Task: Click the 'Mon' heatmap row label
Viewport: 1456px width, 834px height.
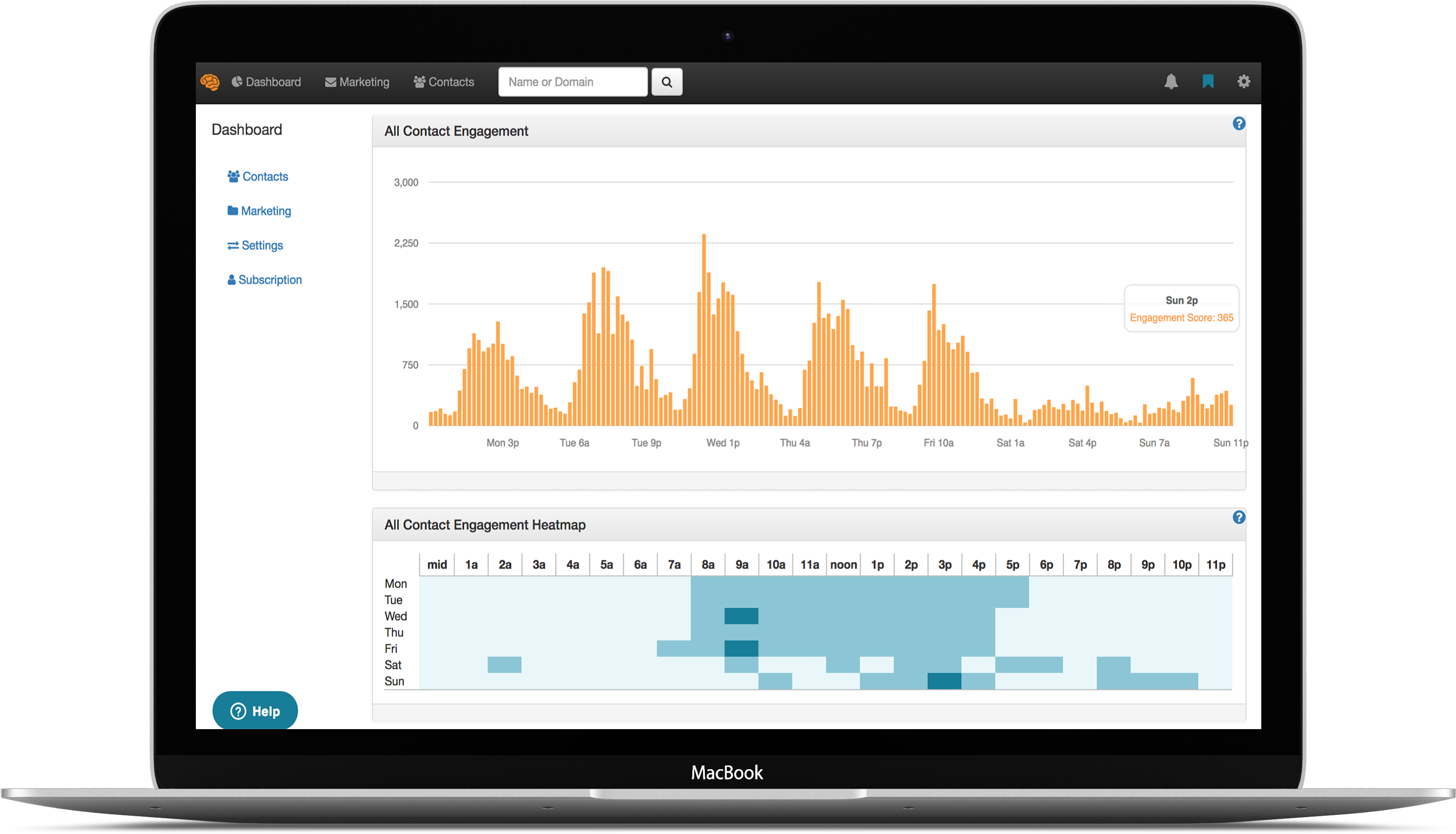Action: (396, 584)
